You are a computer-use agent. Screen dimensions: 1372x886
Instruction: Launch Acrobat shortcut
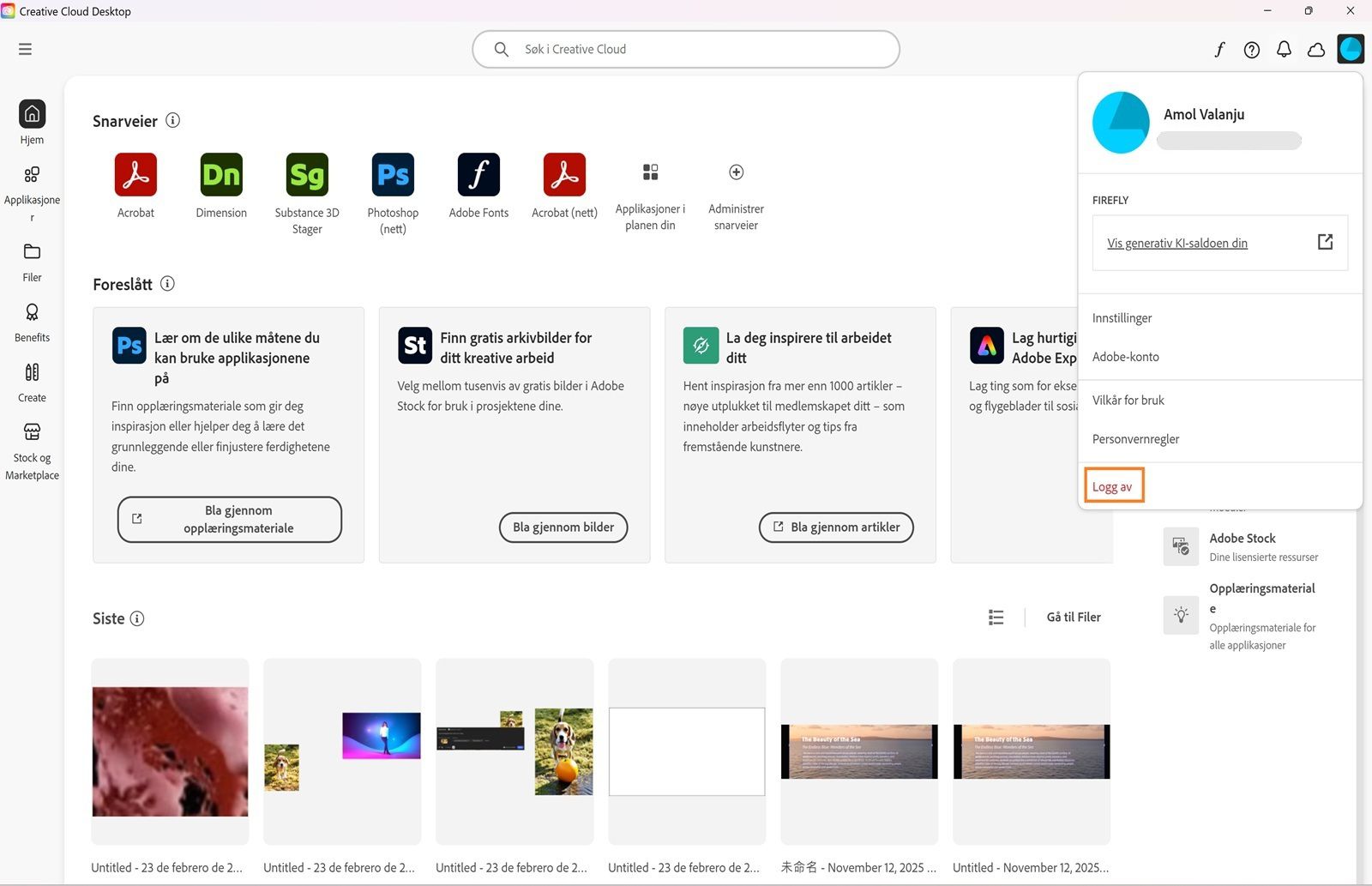tap(135, 186)
